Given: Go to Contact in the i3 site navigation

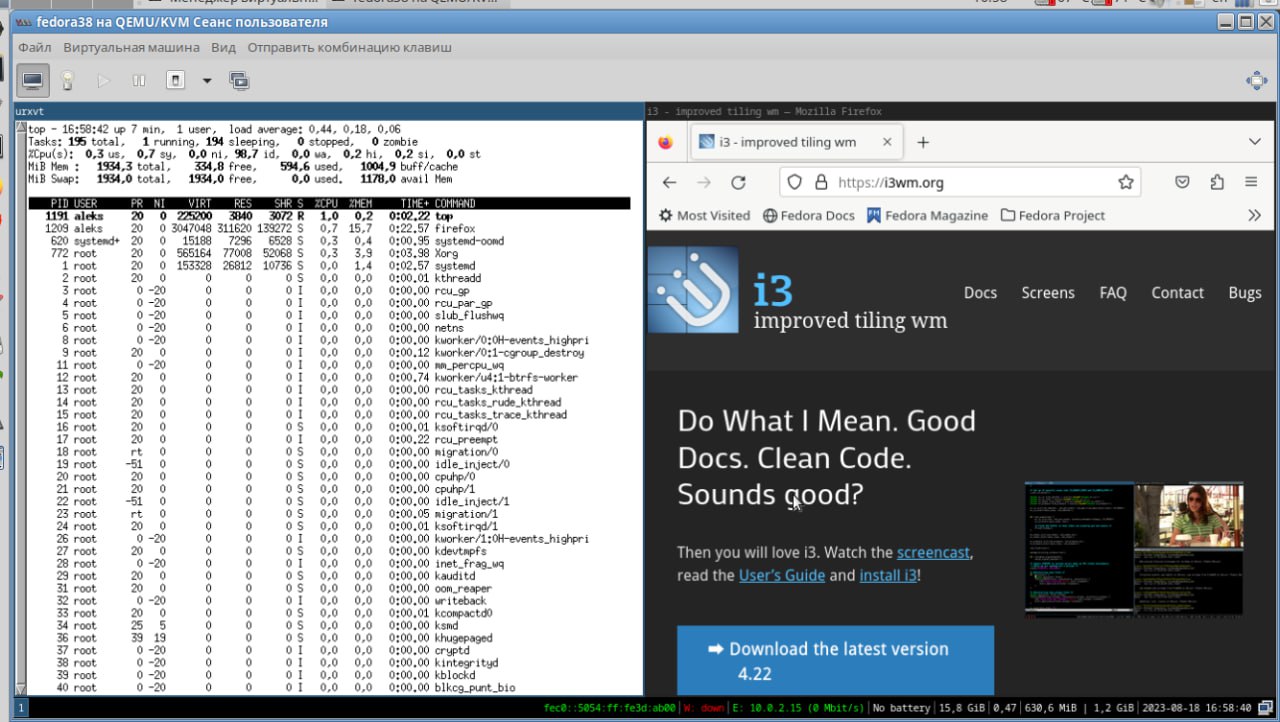Looking at the screenshot, I should tap(1177, 293).
